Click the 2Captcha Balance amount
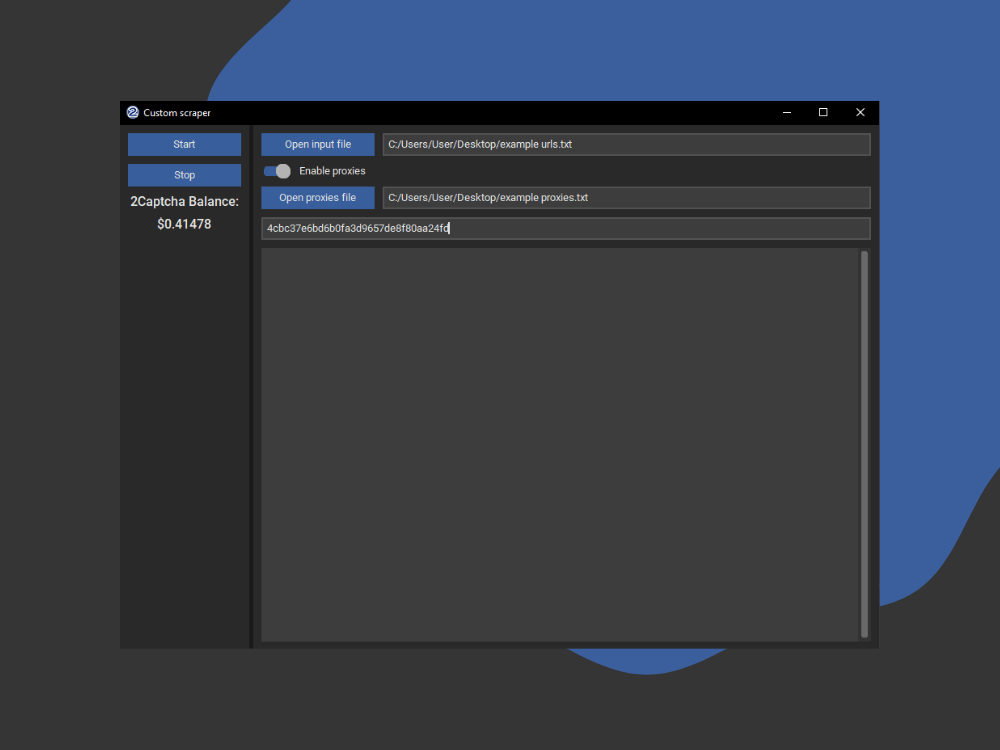Viewport: 1000px width, 750px height. pos(184,224)
